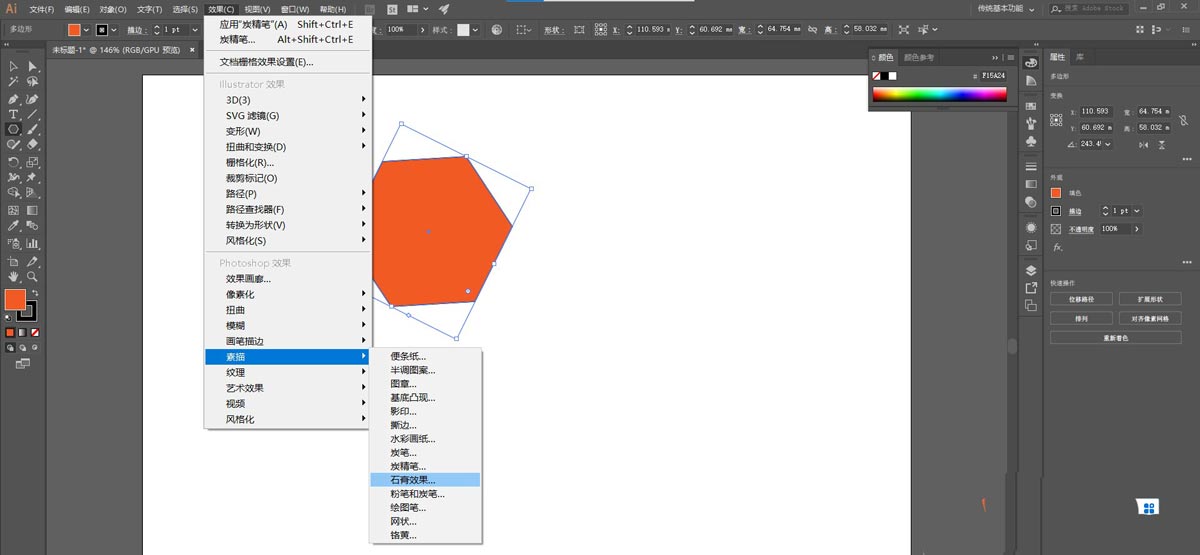Click the hex color value field

tap(991, 75)
